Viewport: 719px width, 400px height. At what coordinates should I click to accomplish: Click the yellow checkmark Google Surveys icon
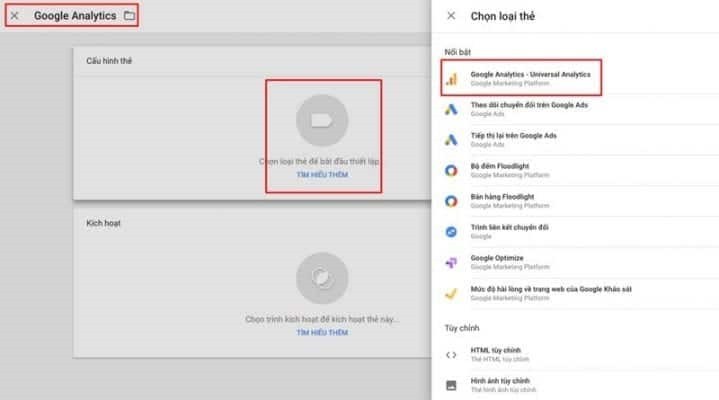451,294
